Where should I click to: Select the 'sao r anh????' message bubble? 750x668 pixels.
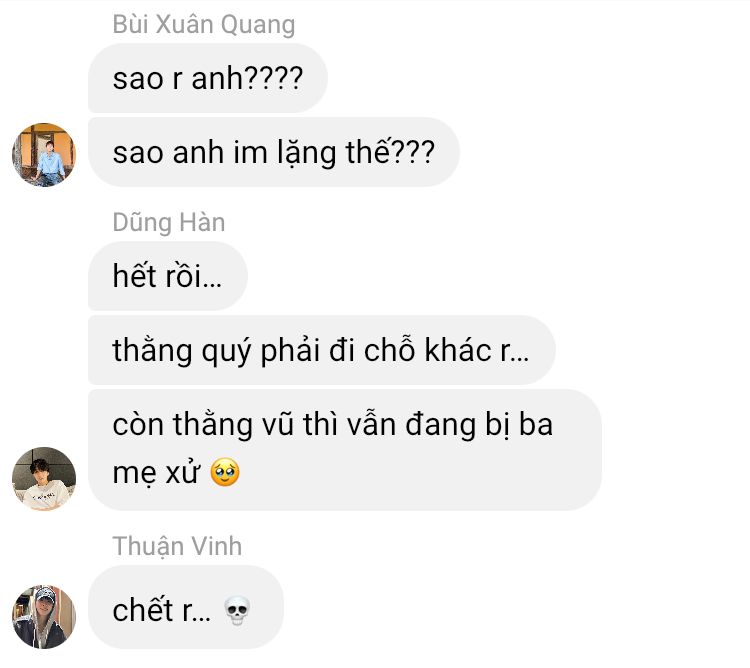pyautogui.click(x=208, y=78)
